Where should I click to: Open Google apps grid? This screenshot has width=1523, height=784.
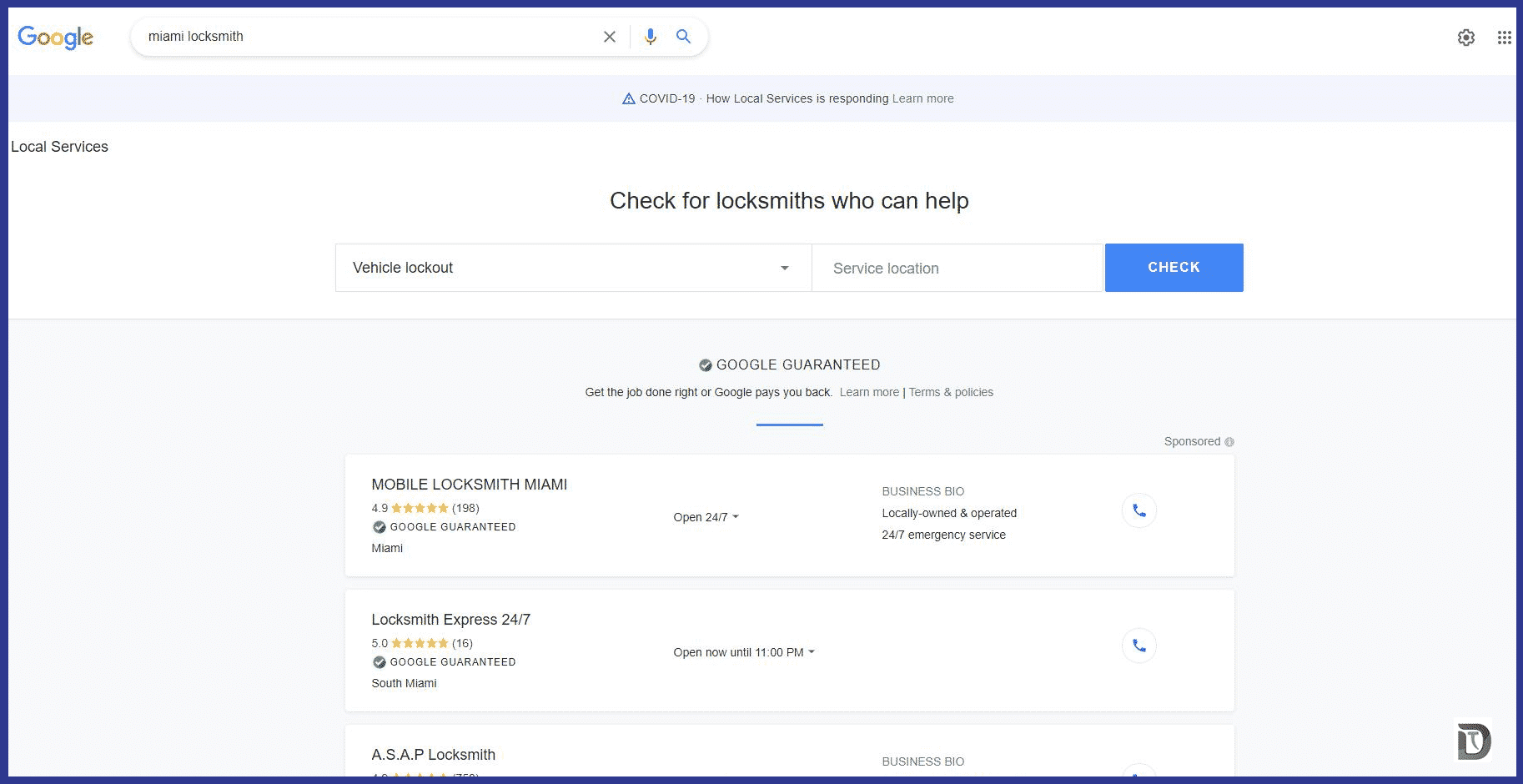point(1504,38)
